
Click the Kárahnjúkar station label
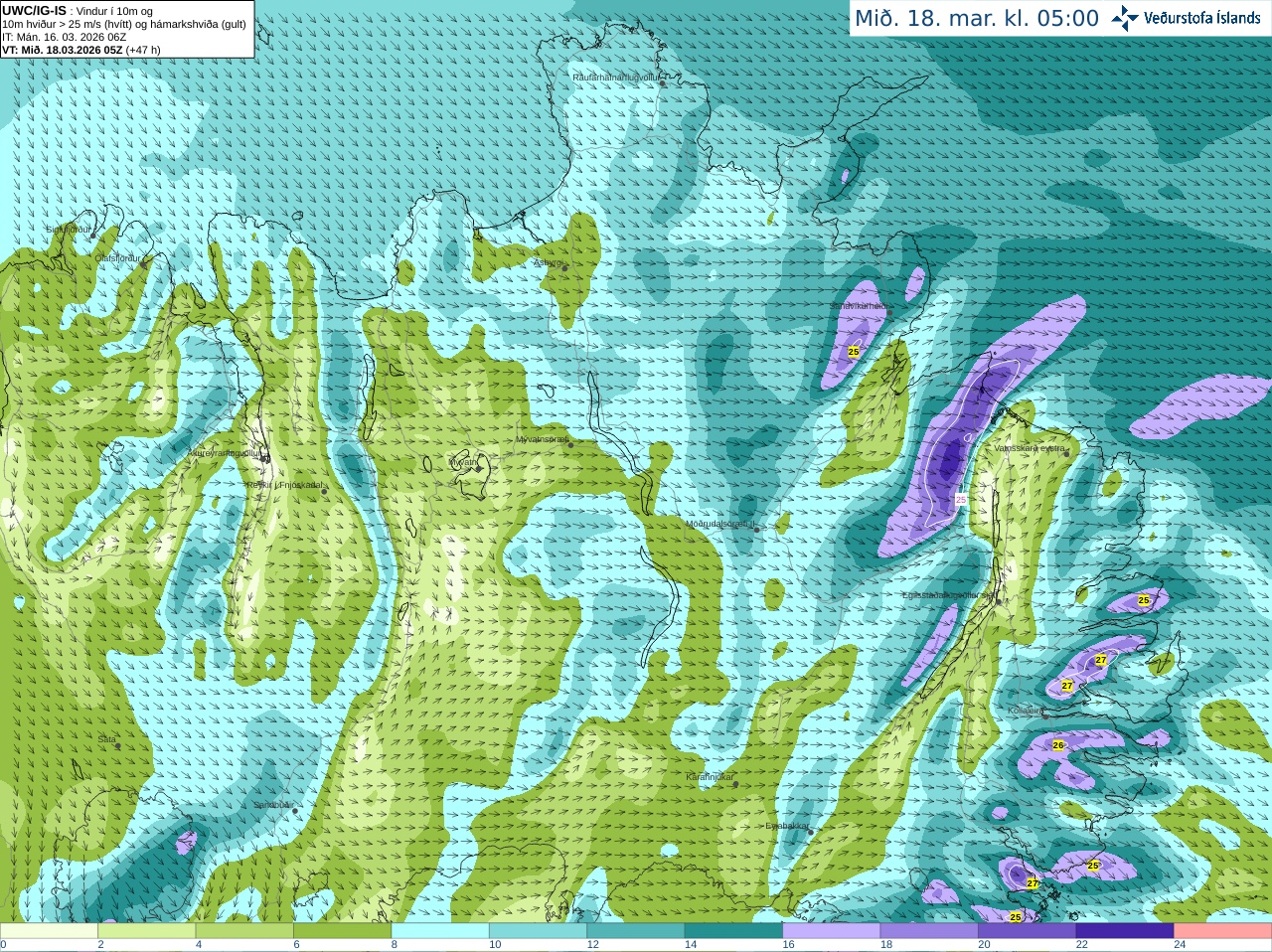[x=710, y=777]
